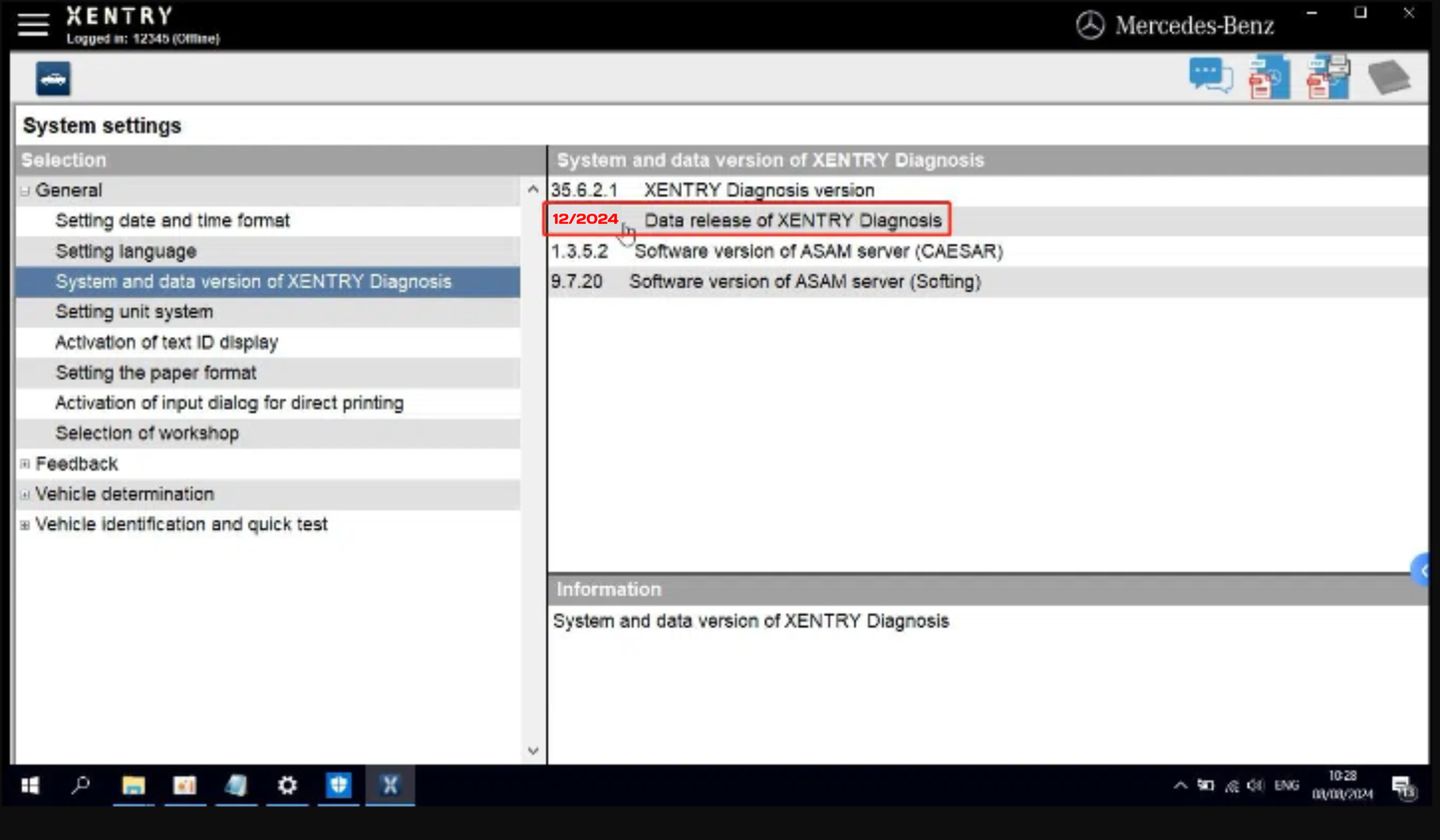Click the print PDF report icon
This screenshot has width=1440, height=840.
tap(1328, 76)
